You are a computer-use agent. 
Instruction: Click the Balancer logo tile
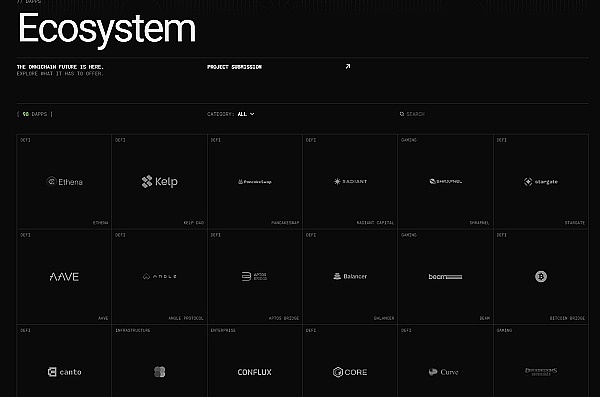click(350, 277)
